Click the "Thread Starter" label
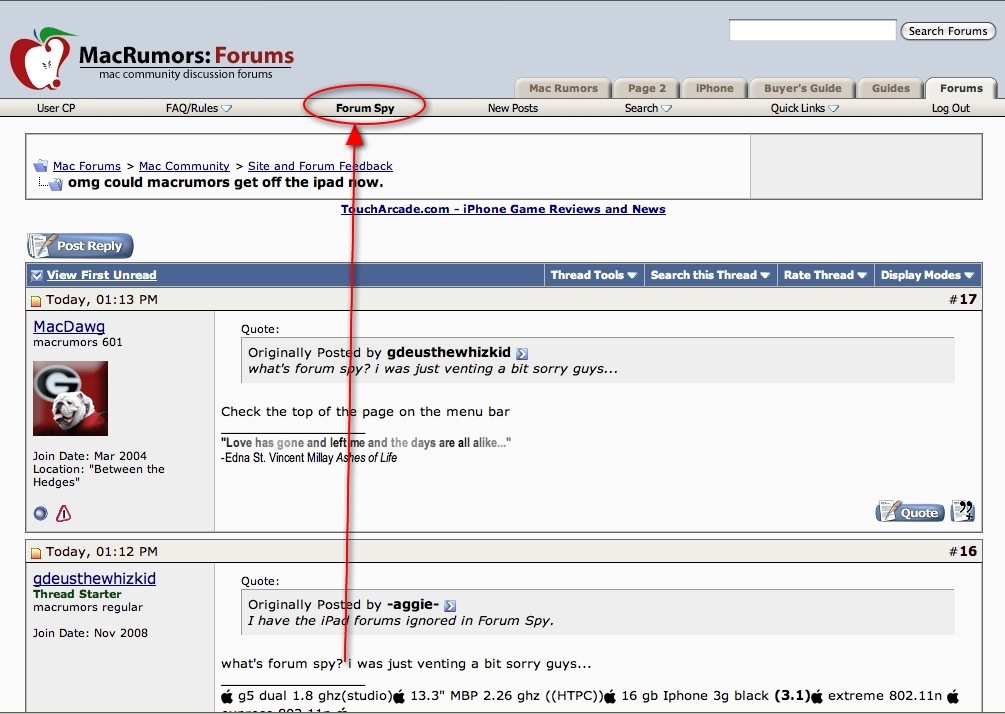 (77, 594)
